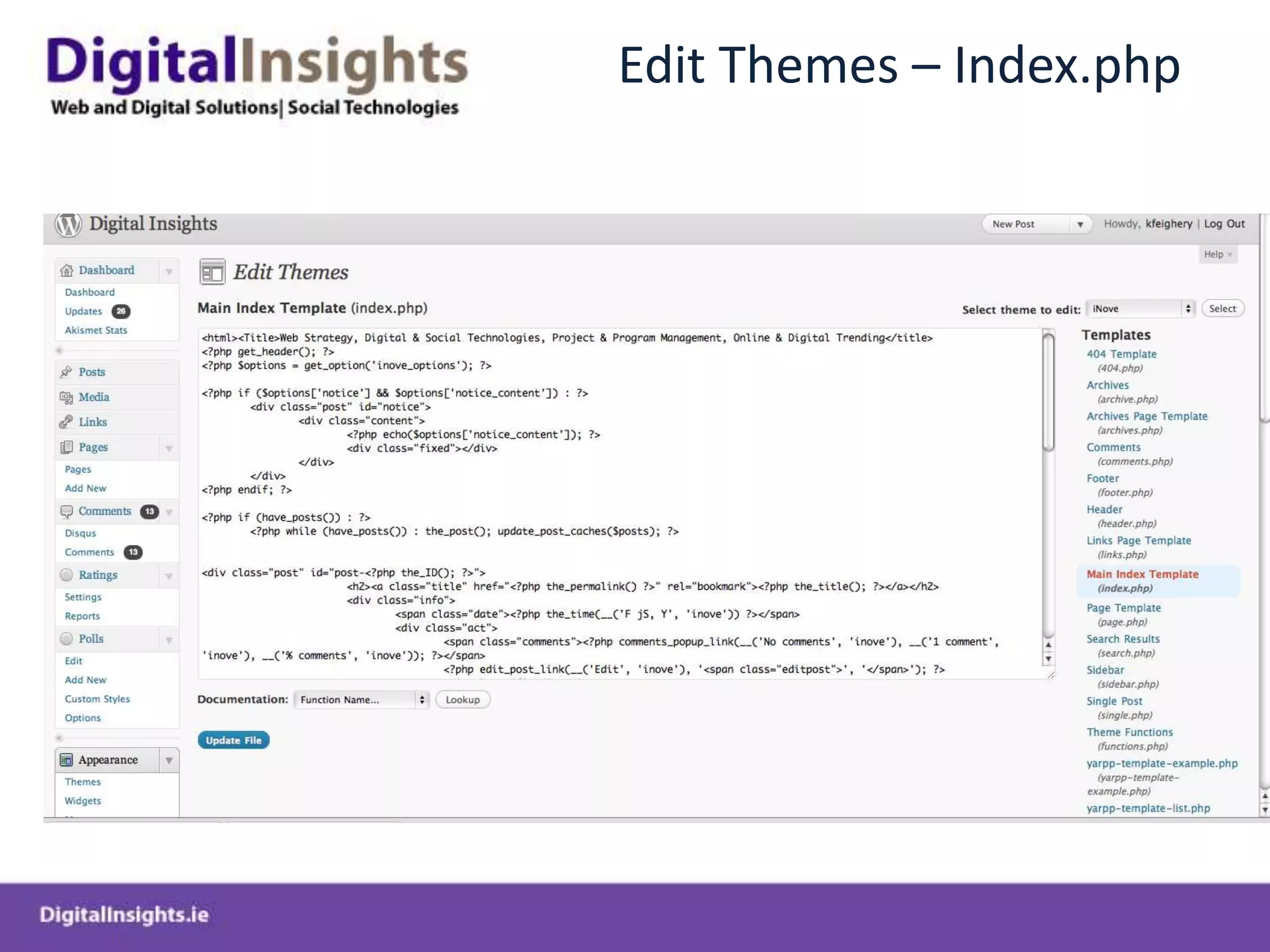Open the Widgets submenu item

[82, 801]
